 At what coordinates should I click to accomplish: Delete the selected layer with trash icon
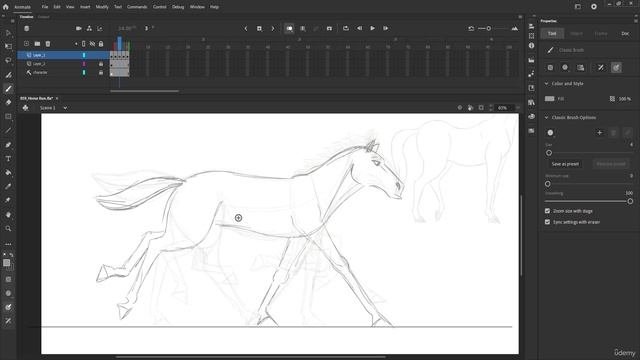48,44
